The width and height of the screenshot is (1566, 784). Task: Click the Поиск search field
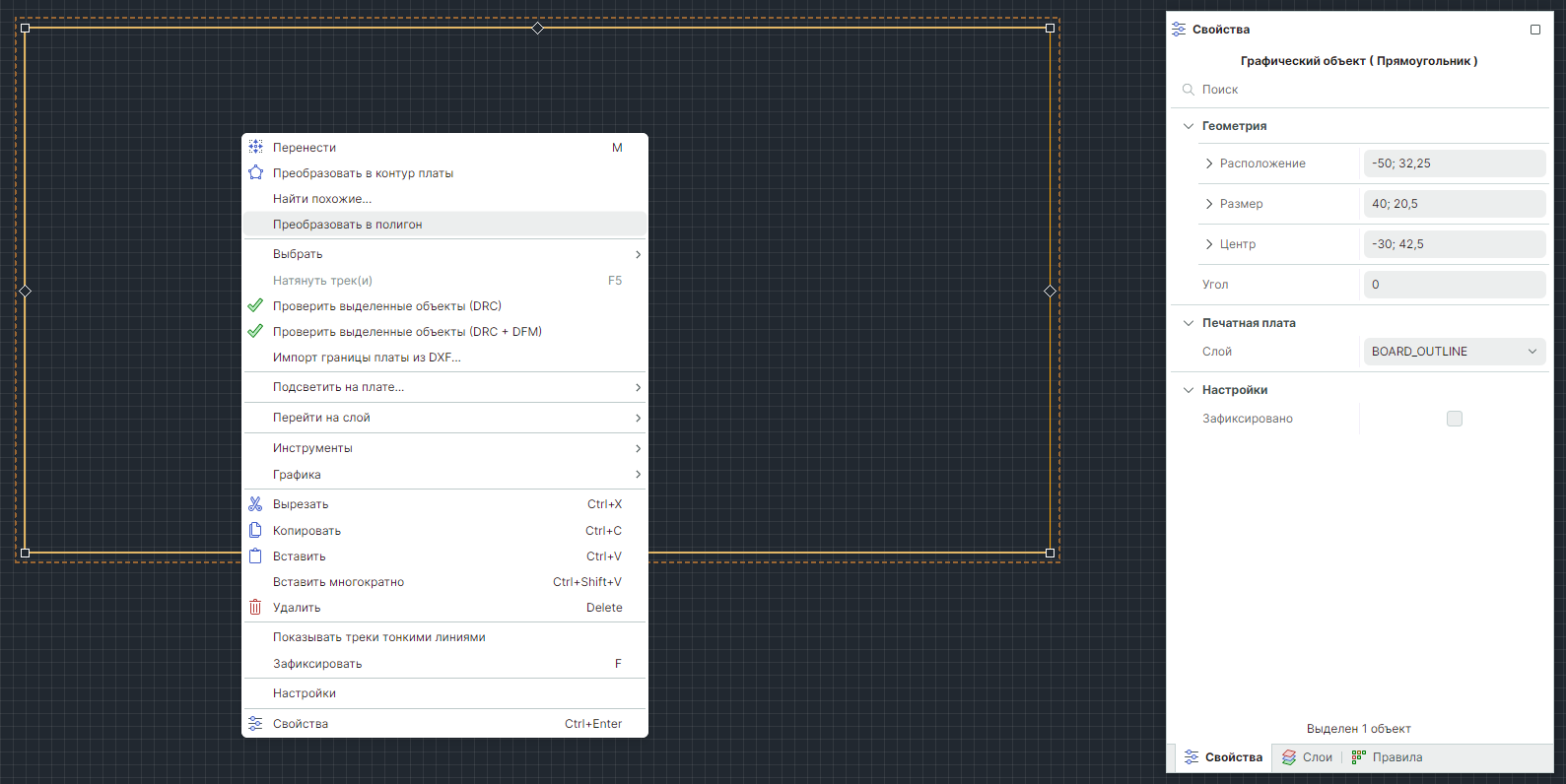tap(1360, 90)
